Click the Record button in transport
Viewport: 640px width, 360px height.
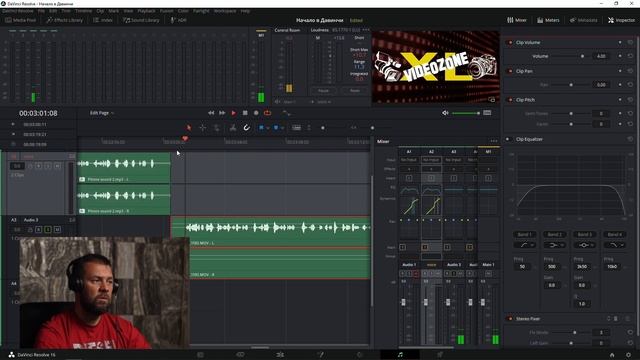tap(256, 113)
